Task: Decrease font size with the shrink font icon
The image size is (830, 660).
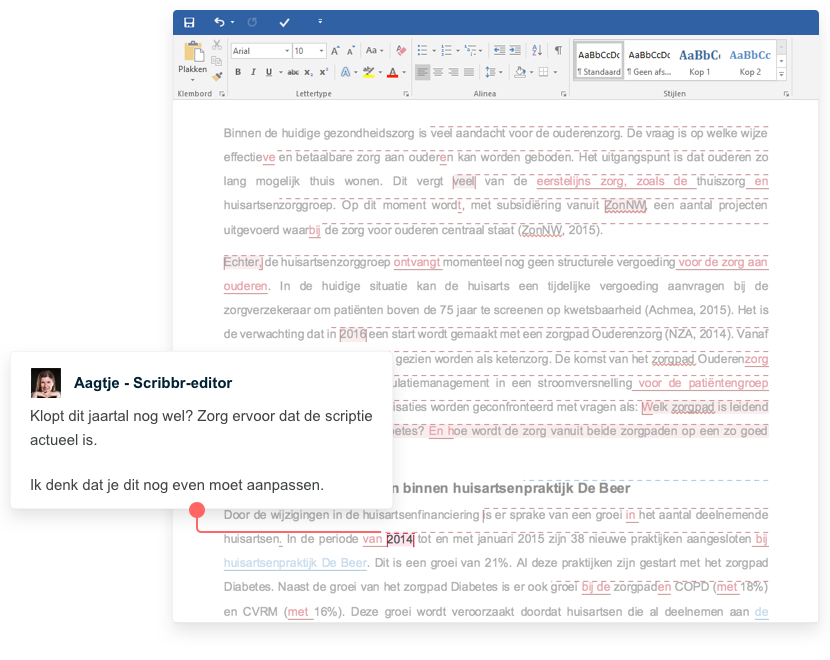Action: [350, 51]
